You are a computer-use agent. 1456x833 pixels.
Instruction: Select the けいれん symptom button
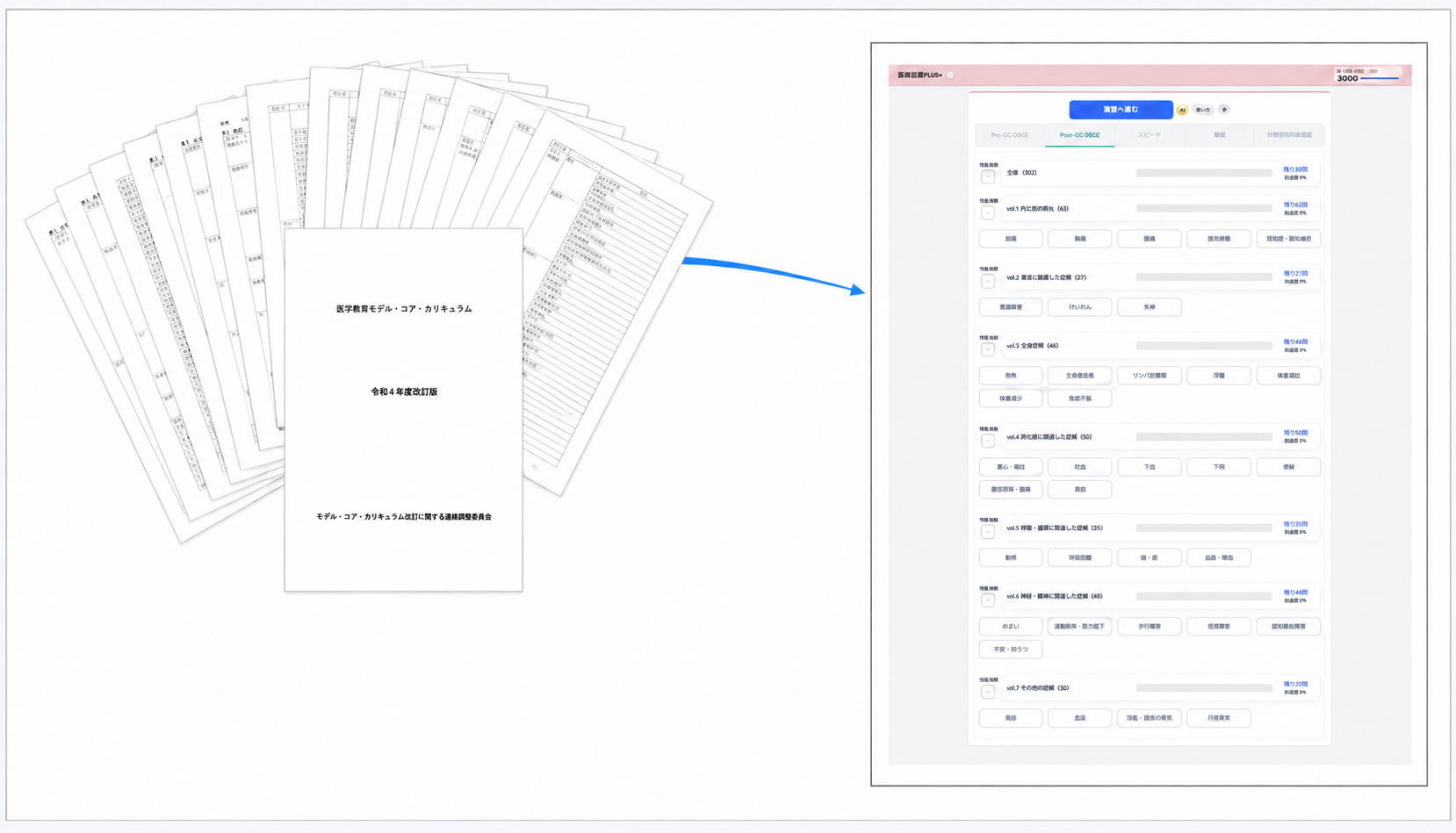click(1080, 307)
